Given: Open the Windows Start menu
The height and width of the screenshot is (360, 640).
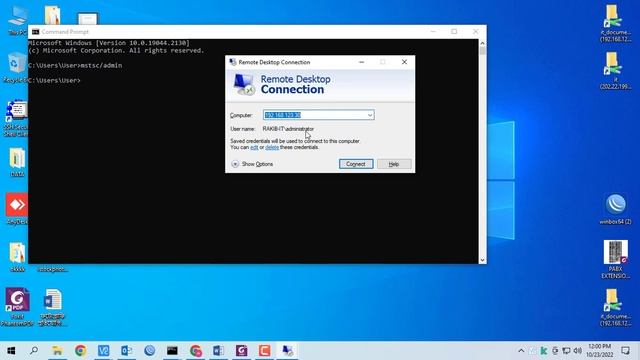Looking at the screenshot, I should tap(11, 351).
